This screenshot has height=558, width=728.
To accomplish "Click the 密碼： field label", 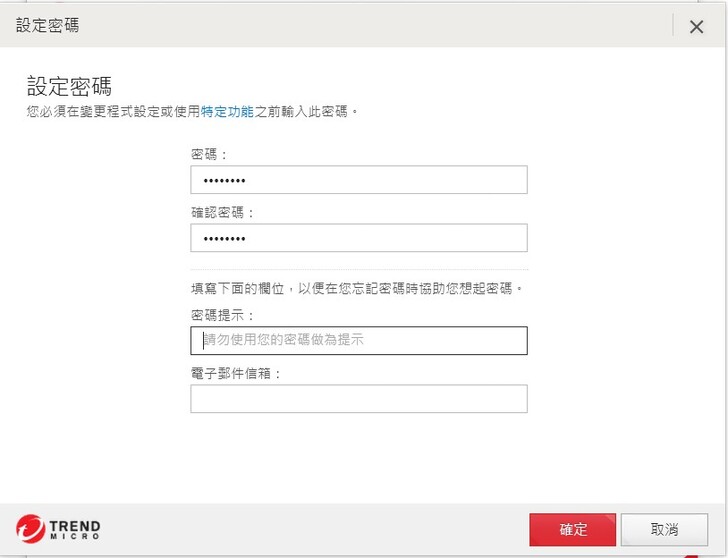I will point(209,154).
